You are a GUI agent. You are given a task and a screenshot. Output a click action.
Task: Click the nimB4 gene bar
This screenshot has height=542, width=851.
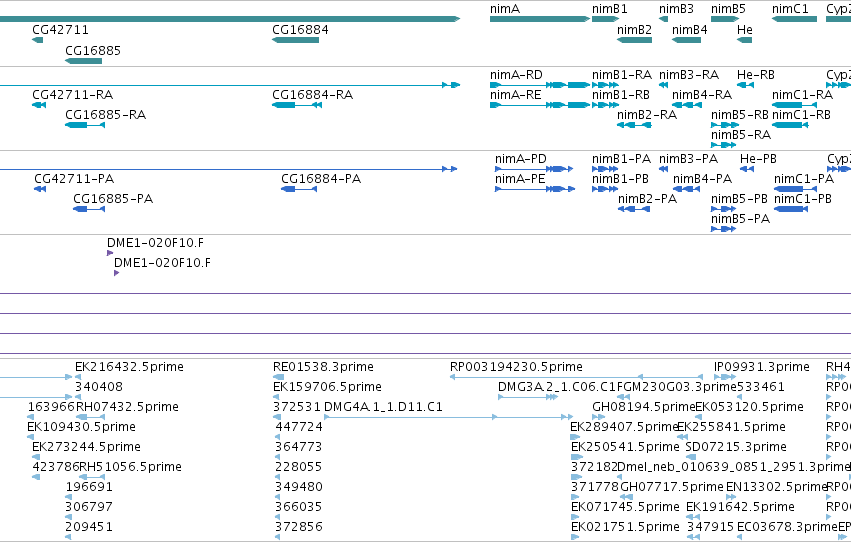click(x=687, y=40)
